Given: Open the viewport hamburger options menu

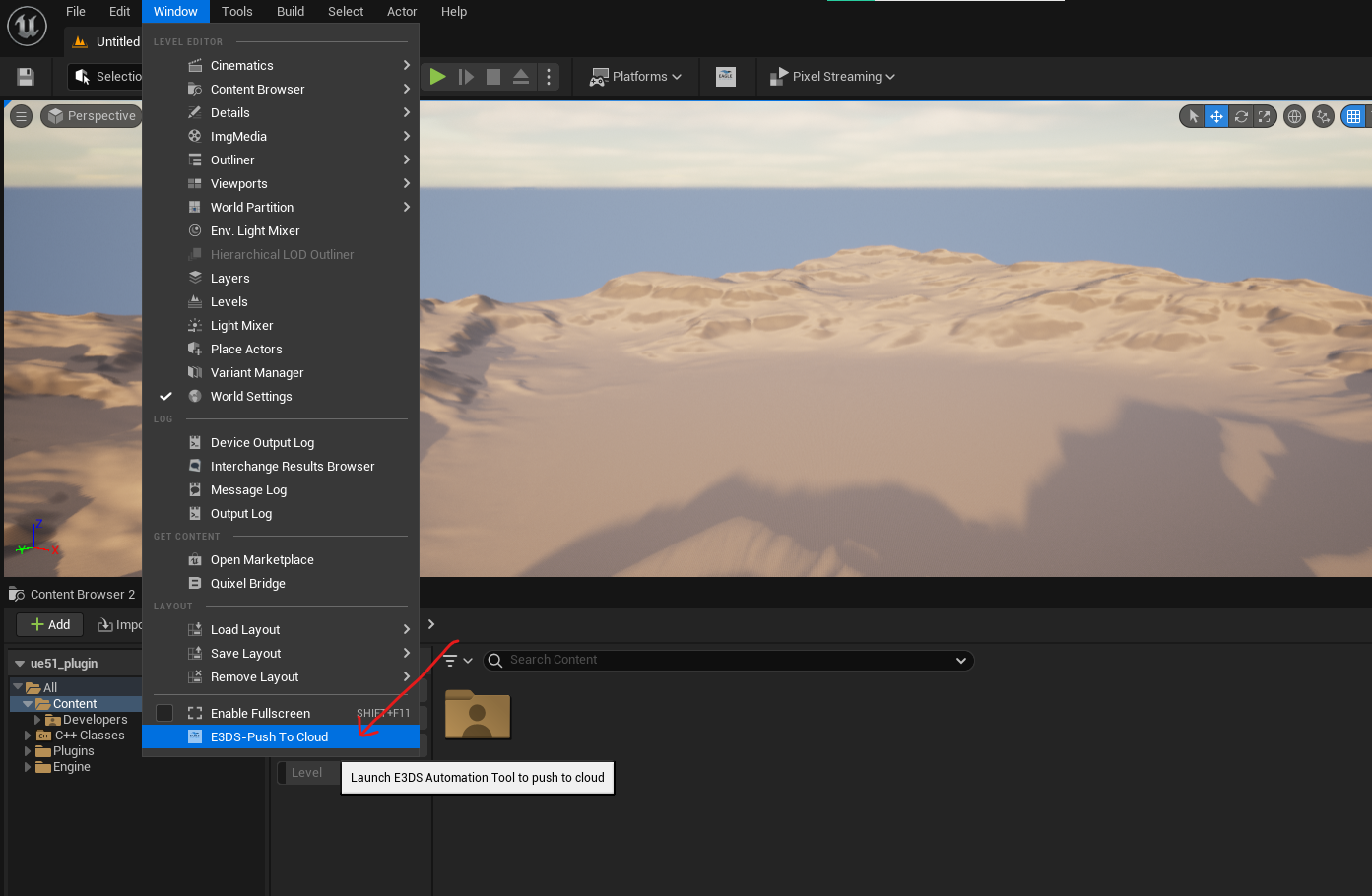Looking at the screenshot, I should point(21,116).
